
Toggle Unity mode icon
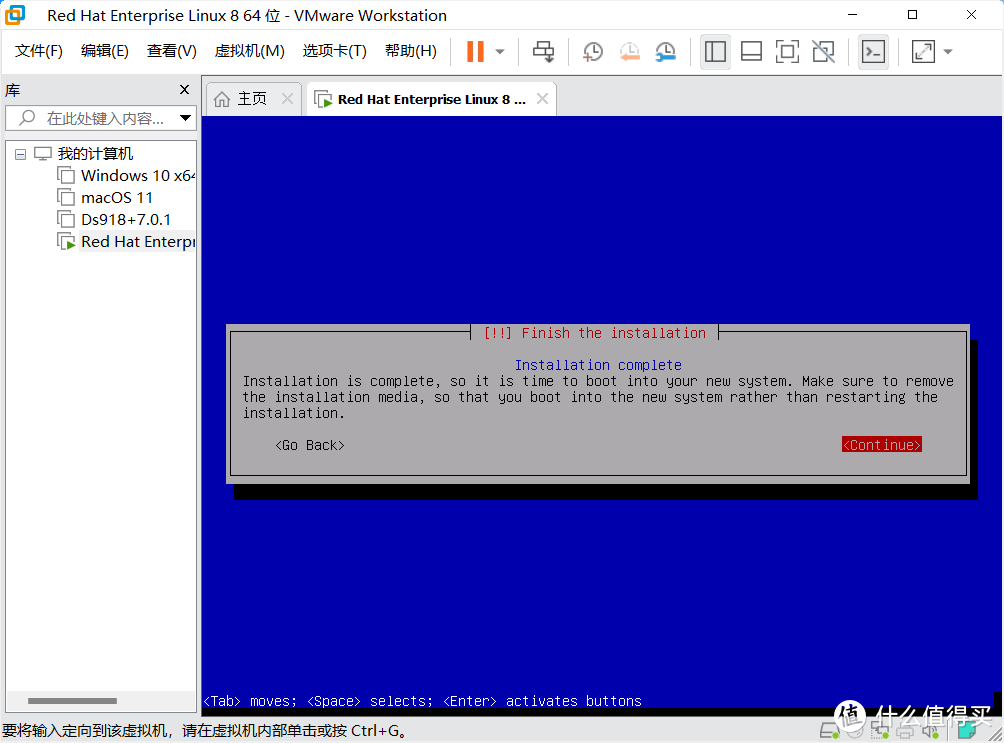point(823,52)
